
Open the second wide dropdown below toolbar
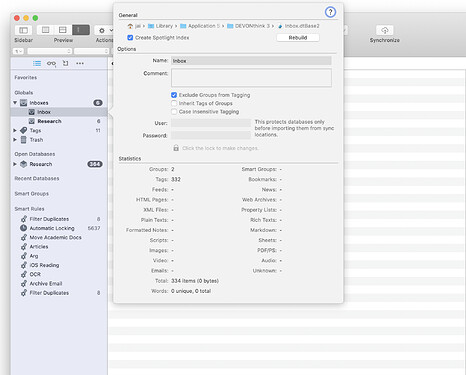tap(92, 51)
